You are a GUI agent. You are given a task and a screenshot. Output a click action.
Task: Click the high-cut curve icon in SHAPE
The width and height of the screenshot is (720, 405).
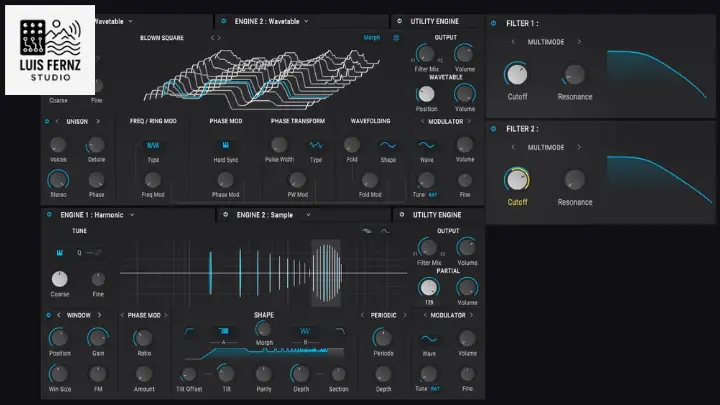(x=340, y=331)
